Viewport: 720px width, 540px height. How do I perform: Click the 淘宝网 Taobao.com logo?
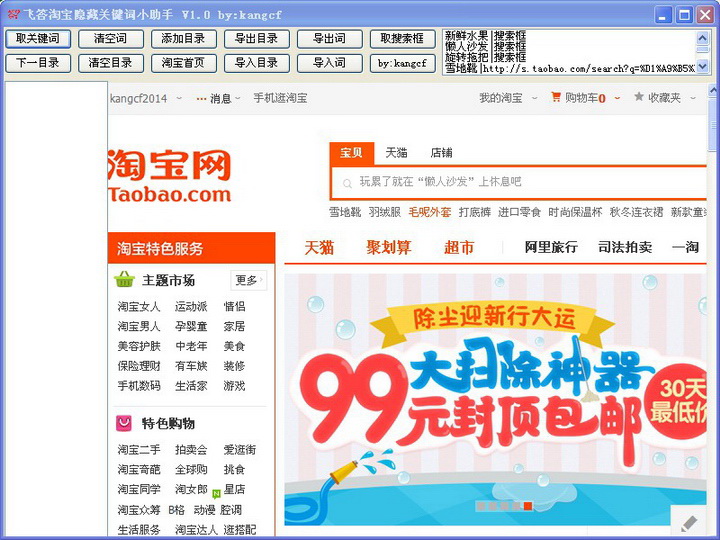point(169,175)
